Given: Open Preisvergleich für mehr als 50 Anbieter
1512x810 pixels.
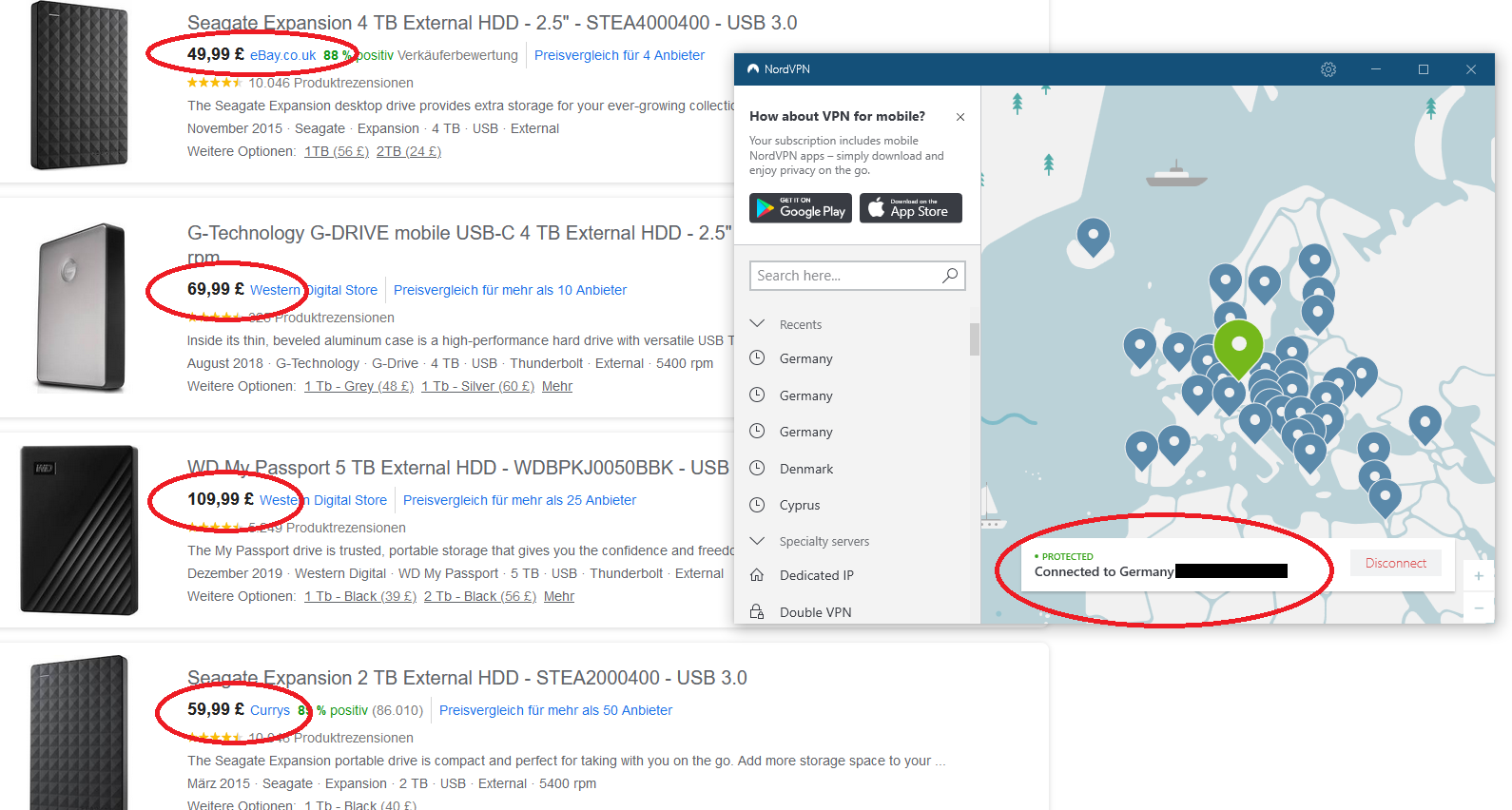Looking at the screenshot, I should pos(555,710).
